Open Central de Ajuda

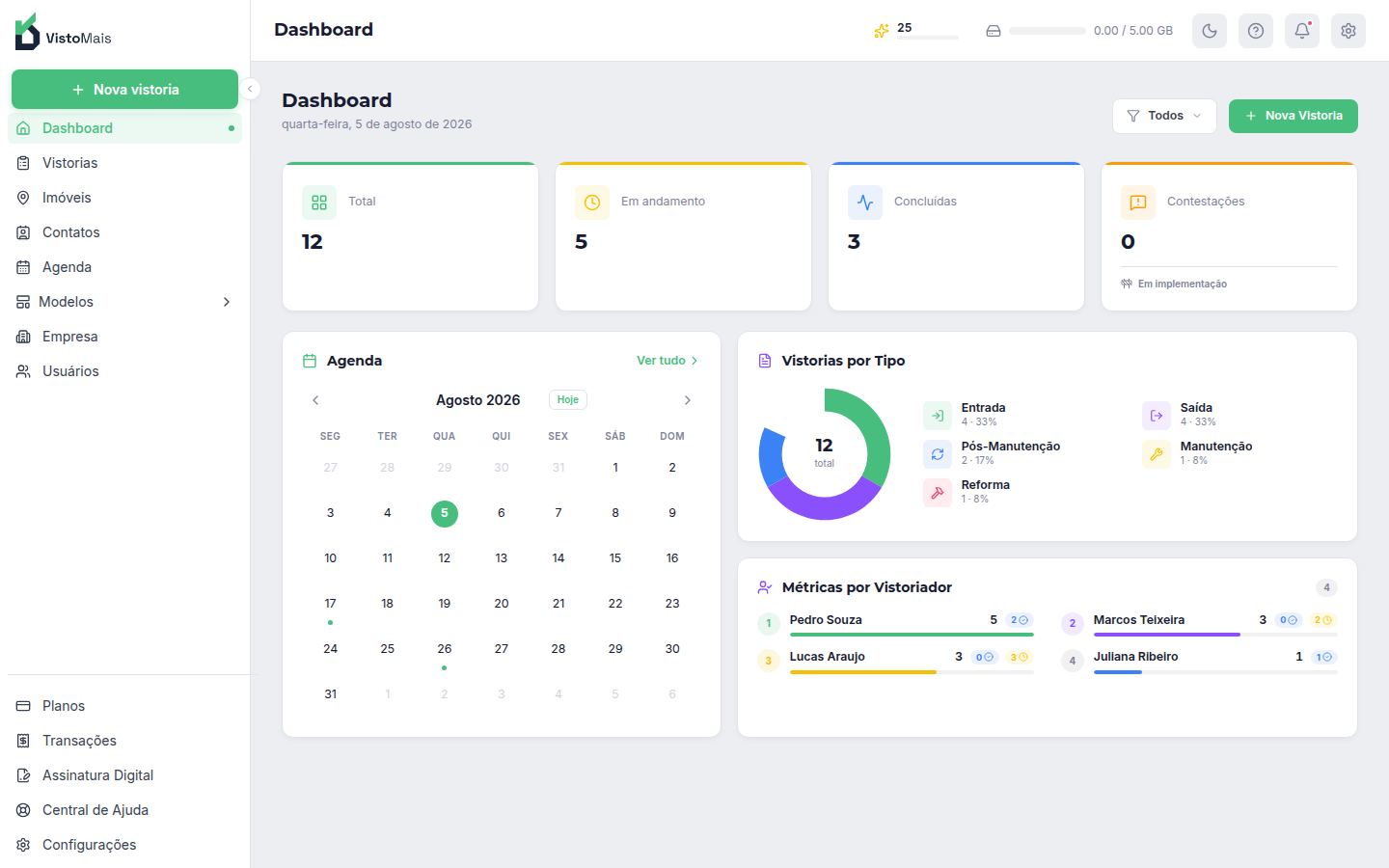point(124,810)
